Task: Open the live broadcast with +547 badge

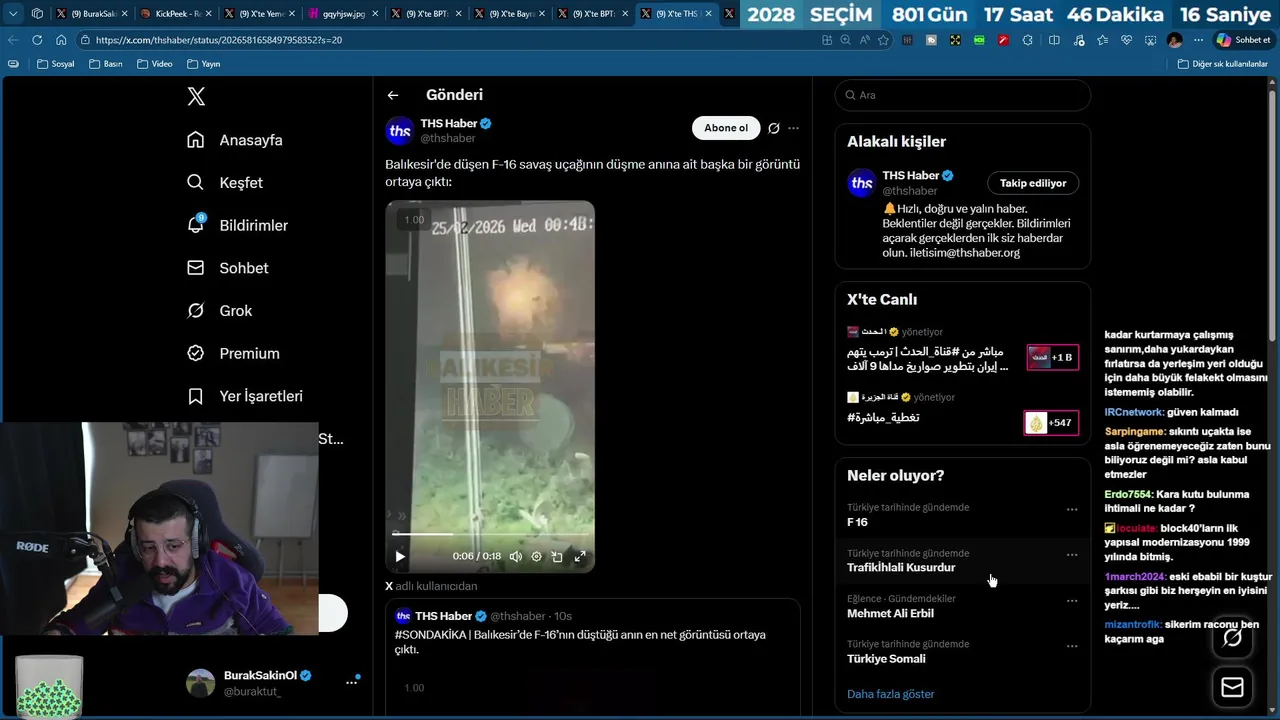Action: (962, 416)
